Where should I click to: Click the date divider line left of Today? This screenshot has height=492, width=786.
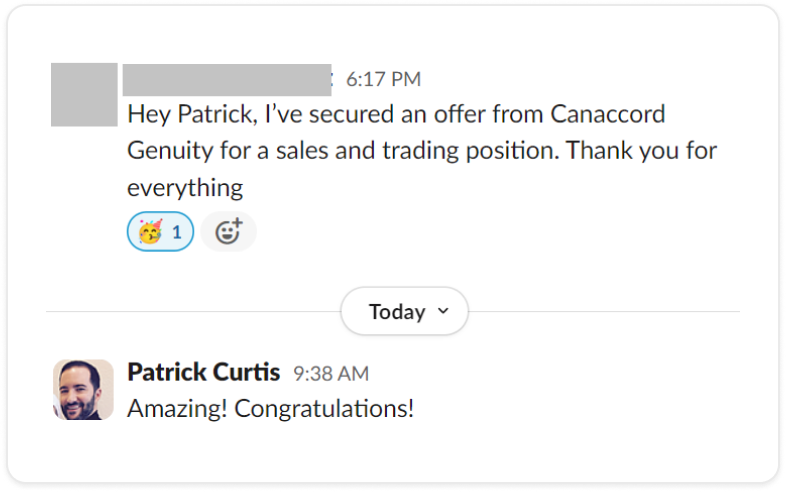coord(190,312)
